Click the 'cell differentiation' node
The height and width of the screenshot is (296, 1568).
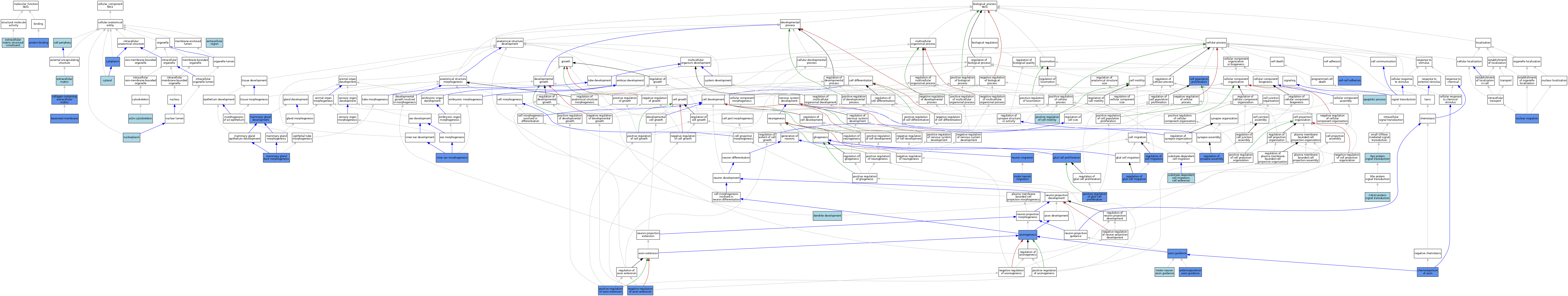860,80
